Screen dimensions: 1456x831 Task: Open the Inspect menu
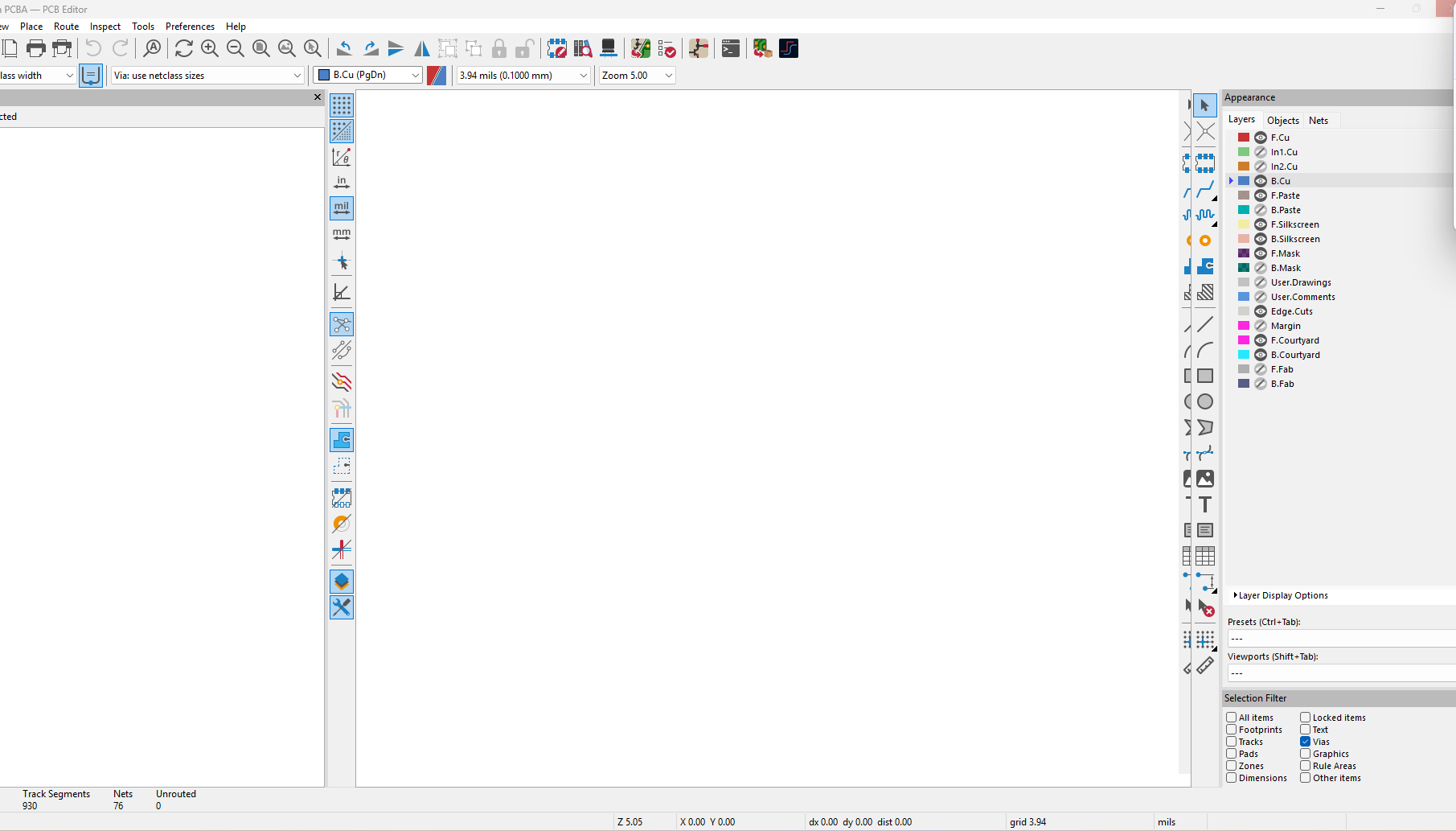coord(105,27)
